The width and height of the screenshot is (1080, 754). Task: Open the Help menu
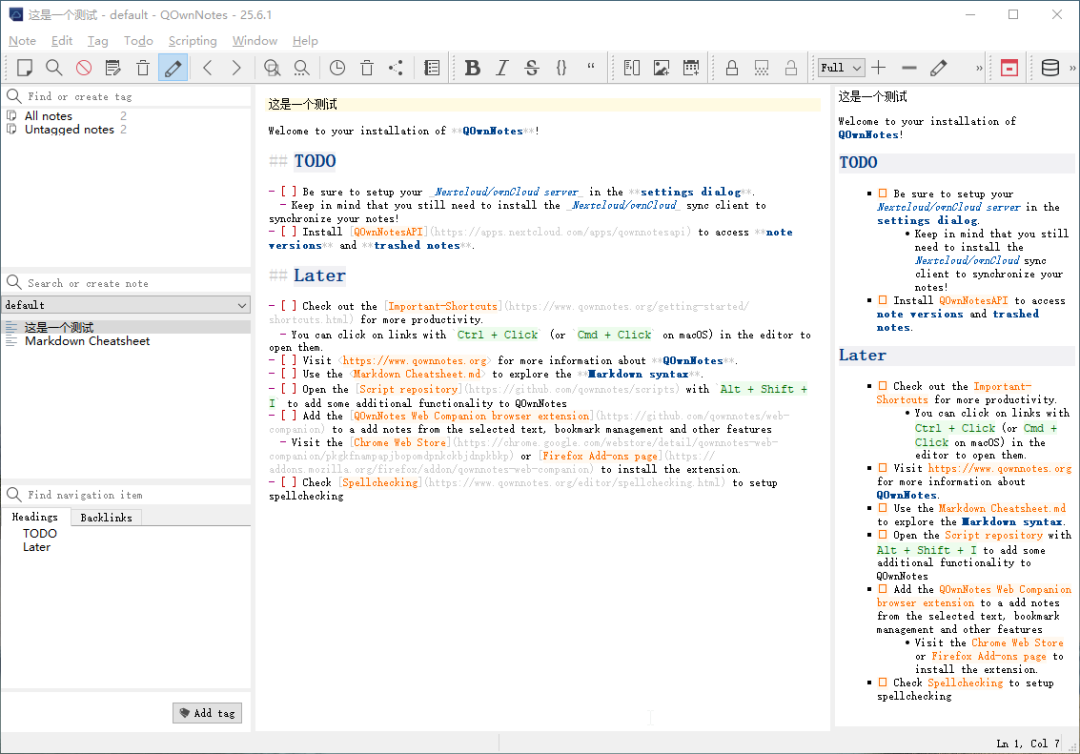coord(305,41)
